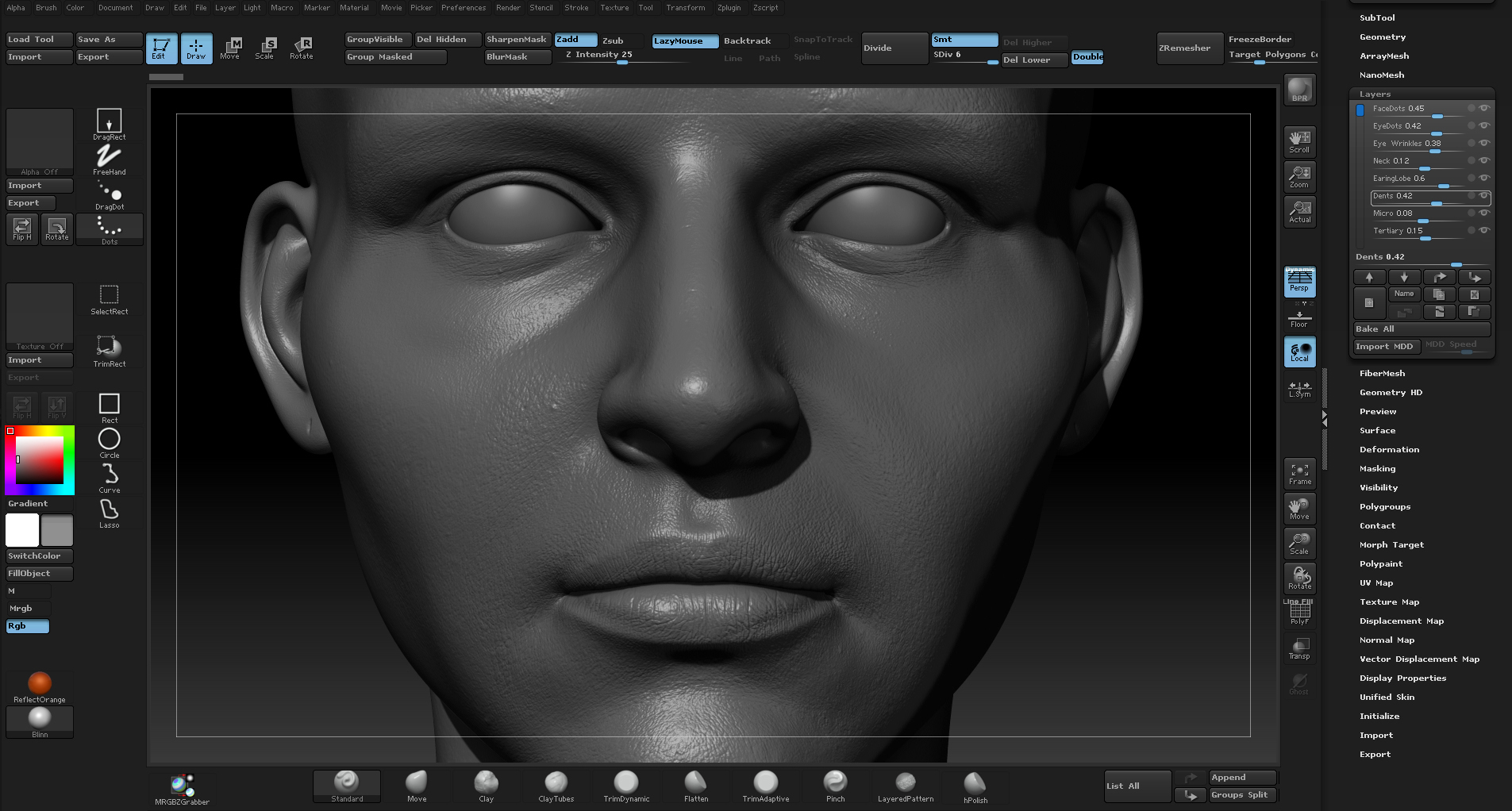Toggle Local symmetry transformations
The width and height of the screenshot is (1512, 811).
click(1299, 352)
